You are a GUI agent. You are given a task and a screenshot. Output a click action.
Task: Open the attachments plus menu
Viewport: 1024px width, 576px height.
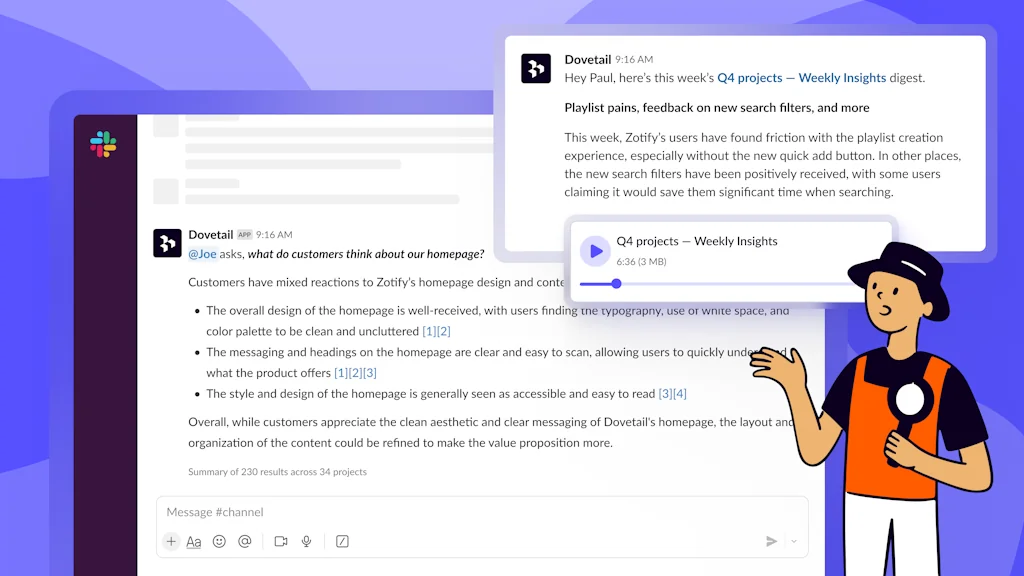click(171, 541)
